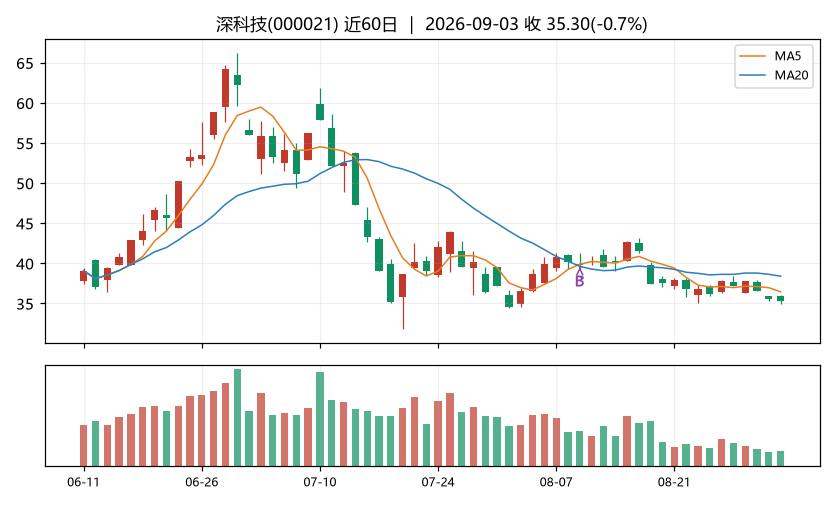The width and height of the screenshot is (836, 506).
Task: Click the 40 price axis label
Action: coord(25,264)
